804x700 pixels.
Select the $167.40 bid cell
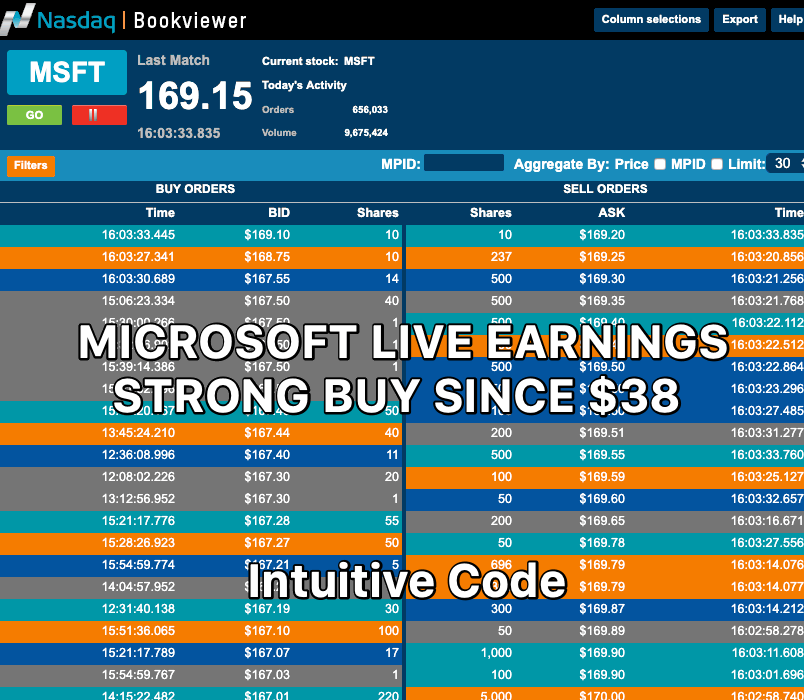point(267,455)
